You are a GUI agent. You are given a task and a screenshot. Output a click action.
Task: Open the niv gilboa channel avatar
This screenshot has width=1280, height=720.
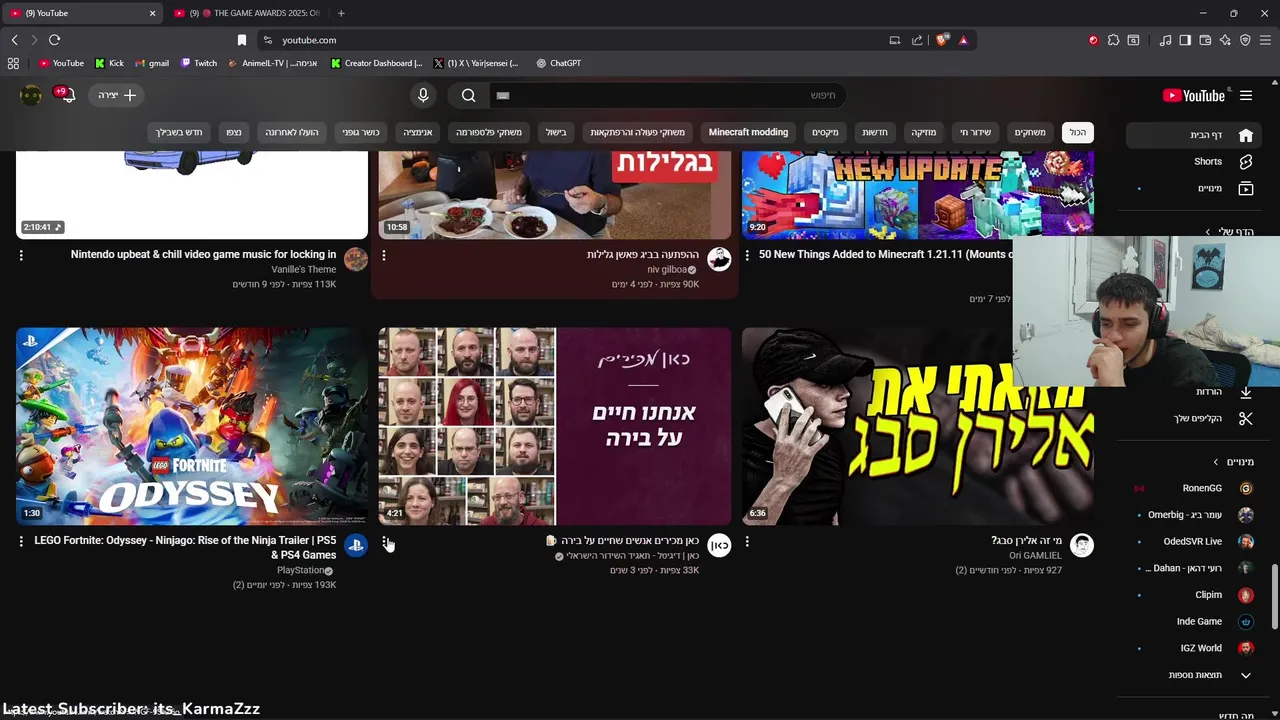click(719, 260)
